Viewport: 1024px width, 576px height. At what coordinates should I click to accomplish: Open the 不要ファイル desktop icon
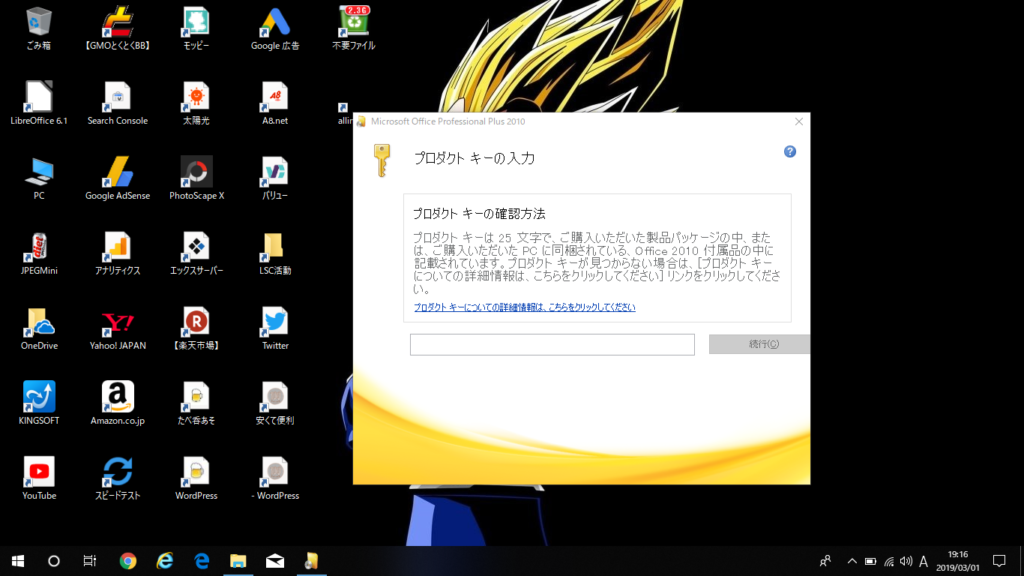tap(353, 28)
